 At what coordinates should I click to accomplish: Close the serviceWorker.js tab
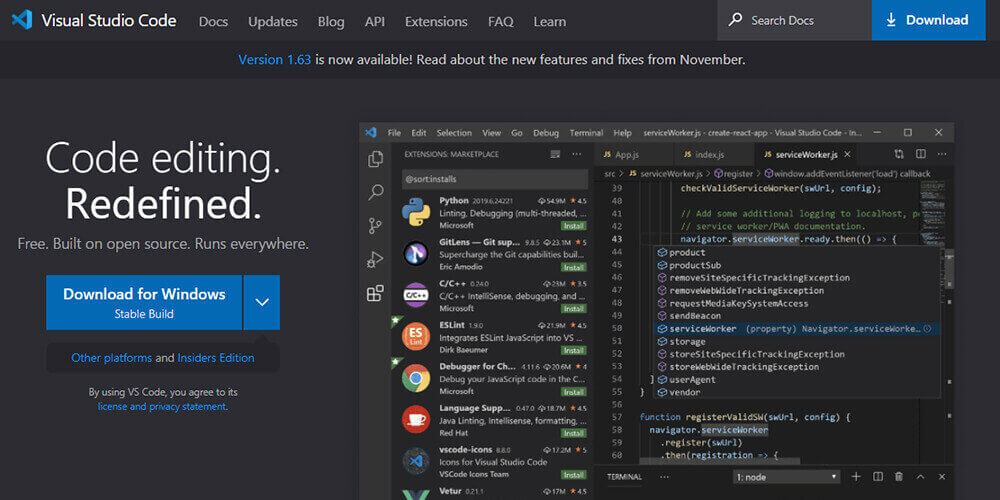pos(847,154)
